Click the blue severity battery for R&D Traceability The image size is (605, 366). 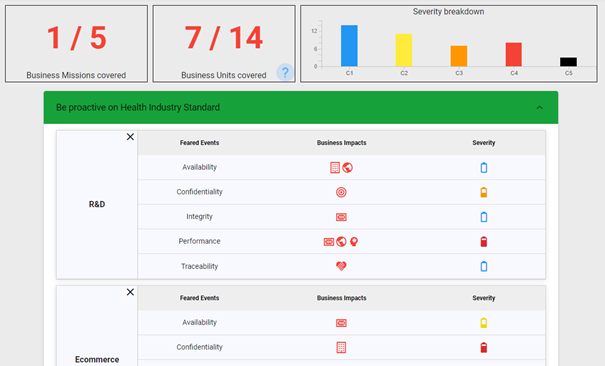483,266
